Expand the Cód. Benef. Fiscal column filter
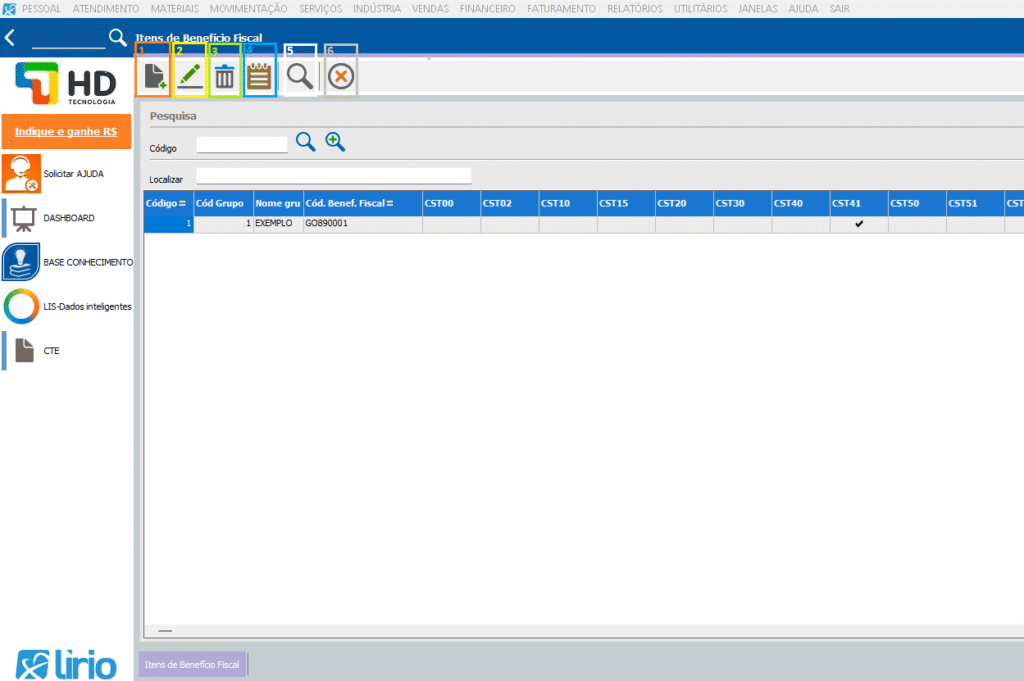The image size is (1024, 681). click(x=389, y=203)
